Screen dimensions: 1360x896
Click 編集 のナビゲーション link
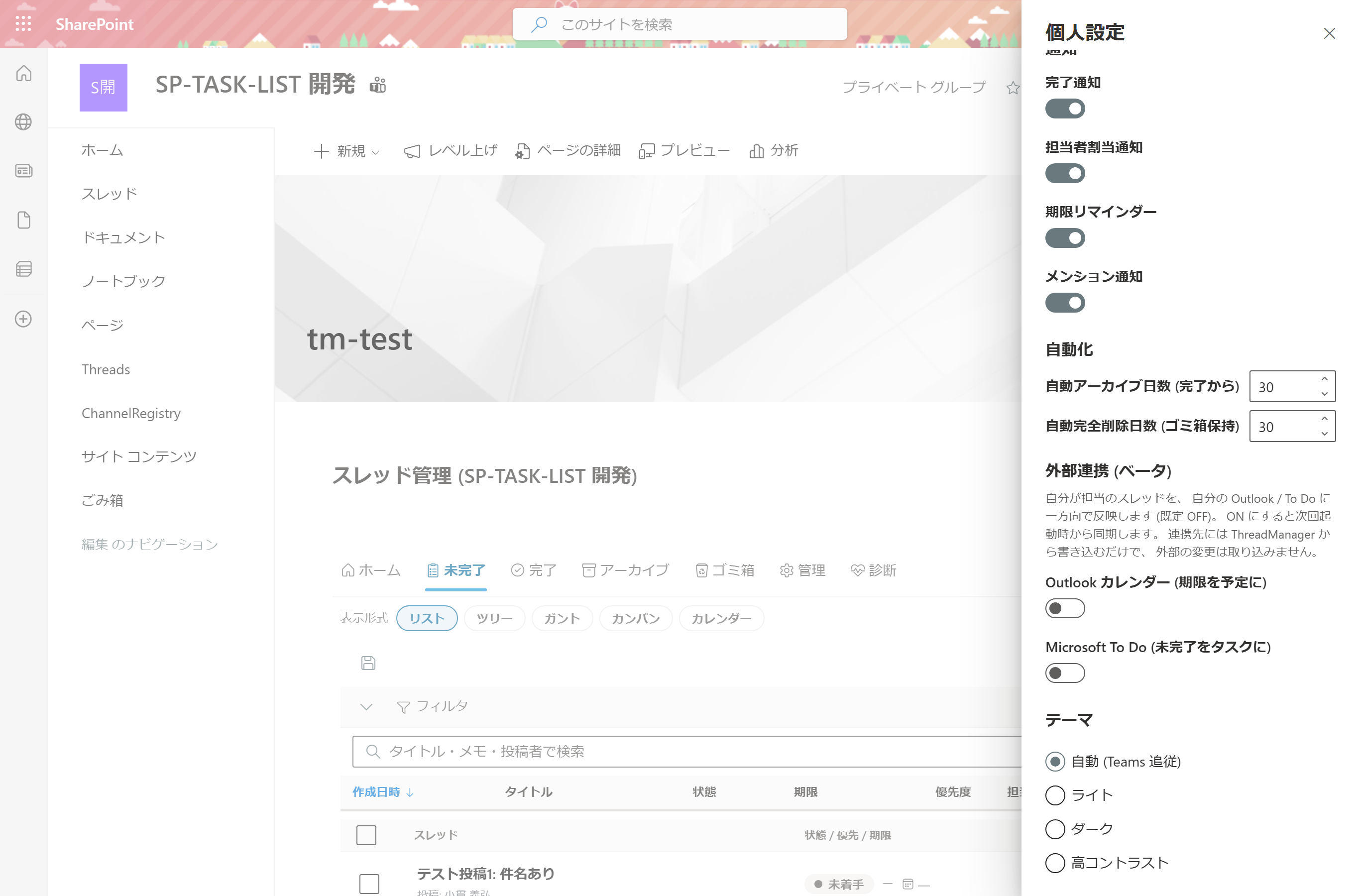(x=150, y=545)
